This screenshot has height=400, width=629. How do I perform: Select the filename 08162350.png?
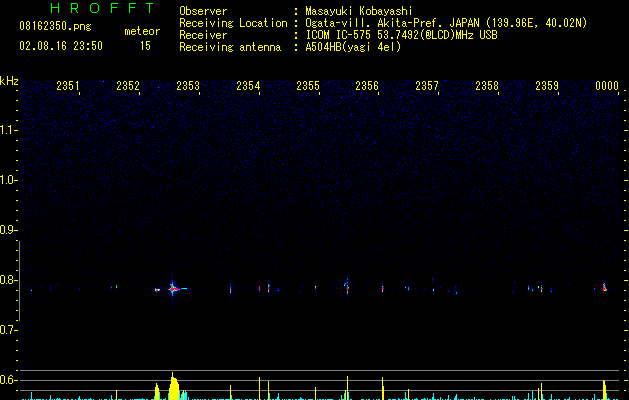click(55, 26)
